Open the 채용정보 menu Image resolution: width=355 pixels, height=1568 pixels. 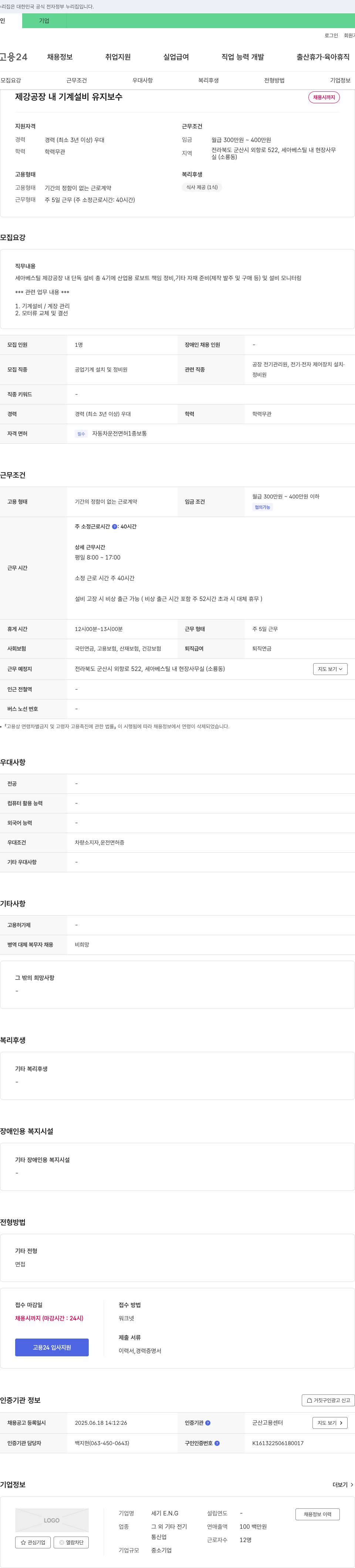pos(60,57)
